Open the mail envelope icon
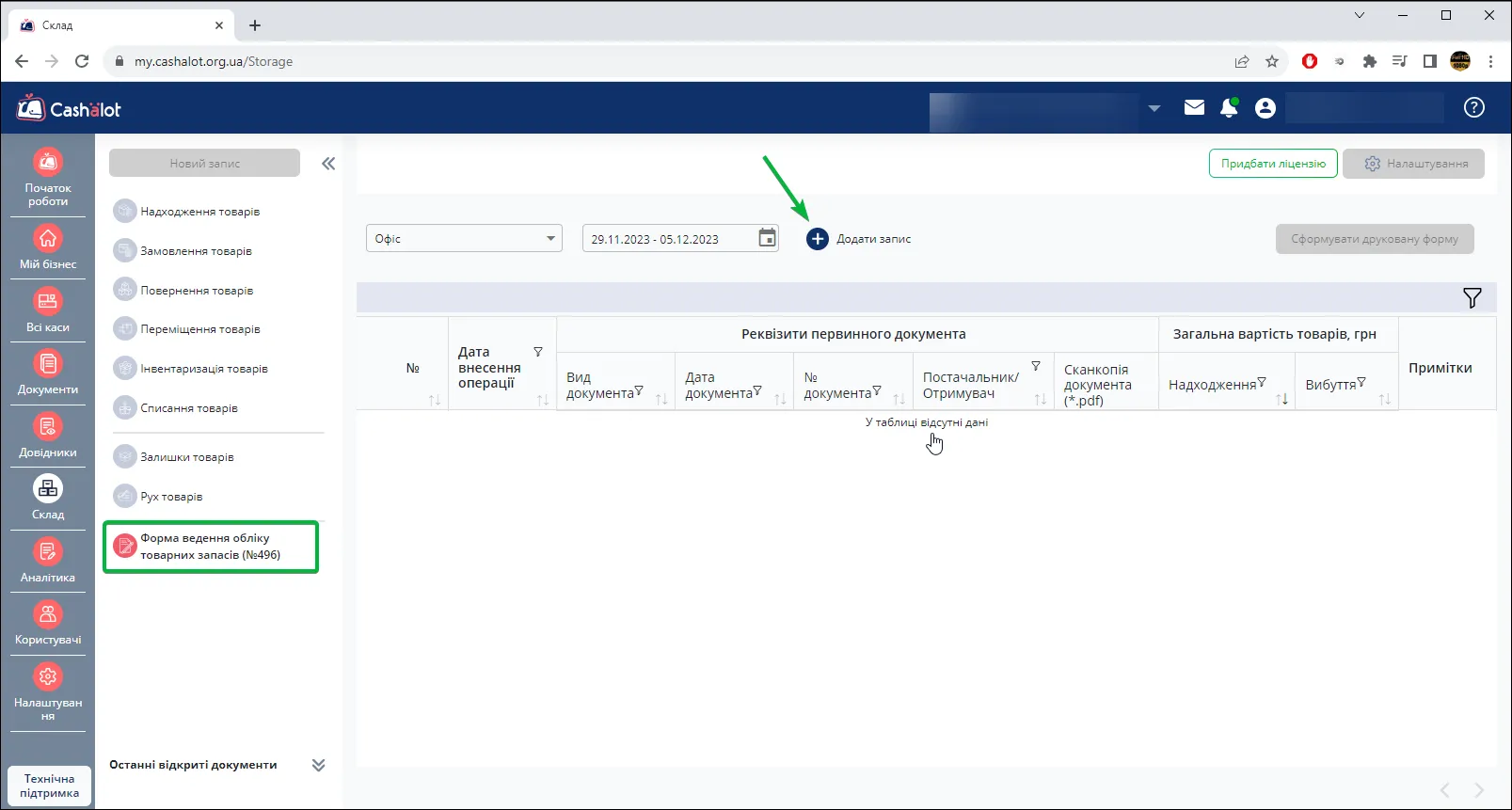This screenshot has width=1512, height=810. pyautogui.click(x=1194, y=107)
